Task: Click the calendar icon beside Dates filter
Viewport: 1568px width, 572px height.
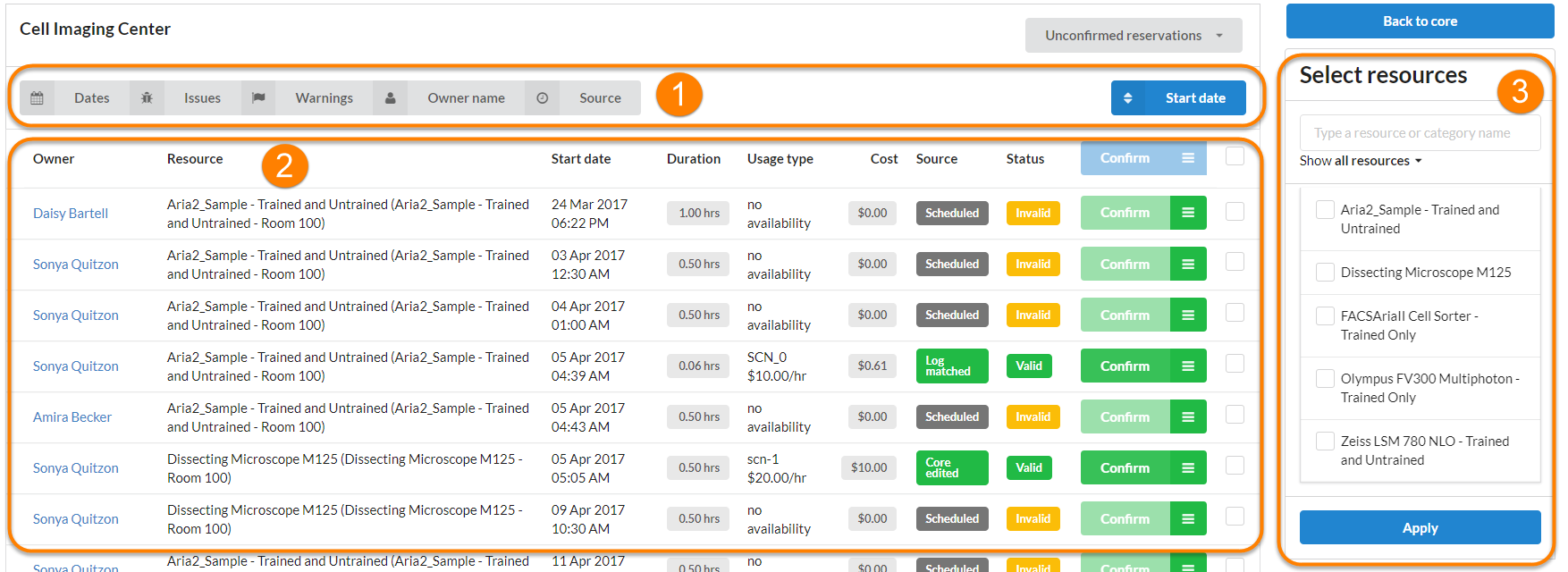Action: point(37,98)
